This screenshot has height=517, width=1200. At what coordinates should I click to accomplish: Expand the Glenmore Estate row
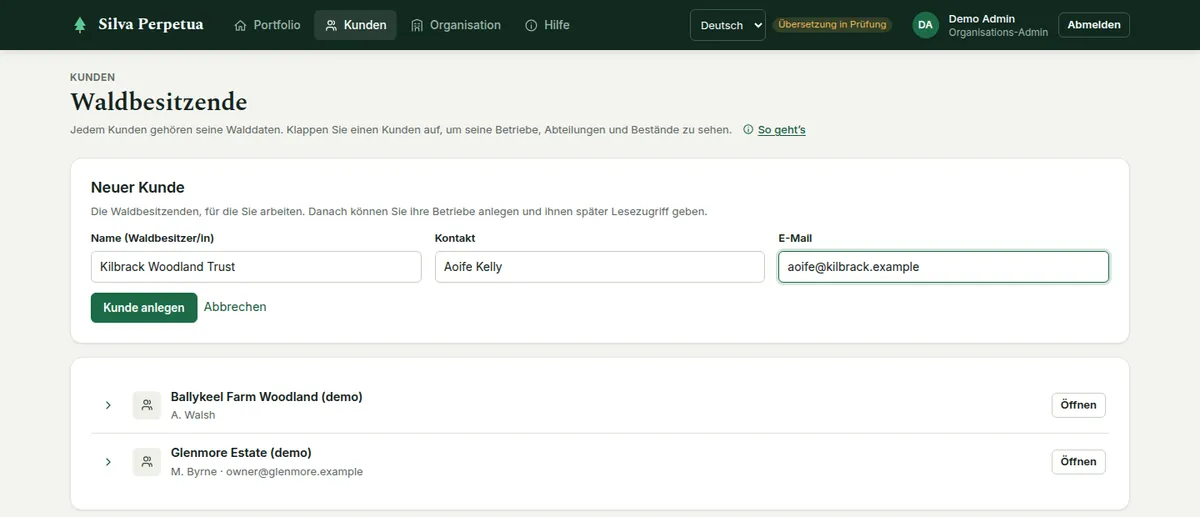108,461
